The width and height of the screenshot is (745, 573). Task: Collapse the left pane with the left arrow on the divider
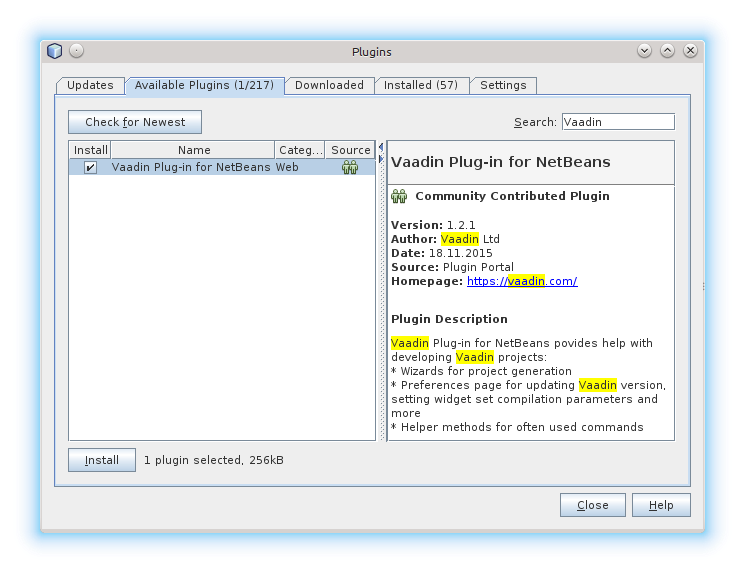pyautogui.click(x=381, y=147)
